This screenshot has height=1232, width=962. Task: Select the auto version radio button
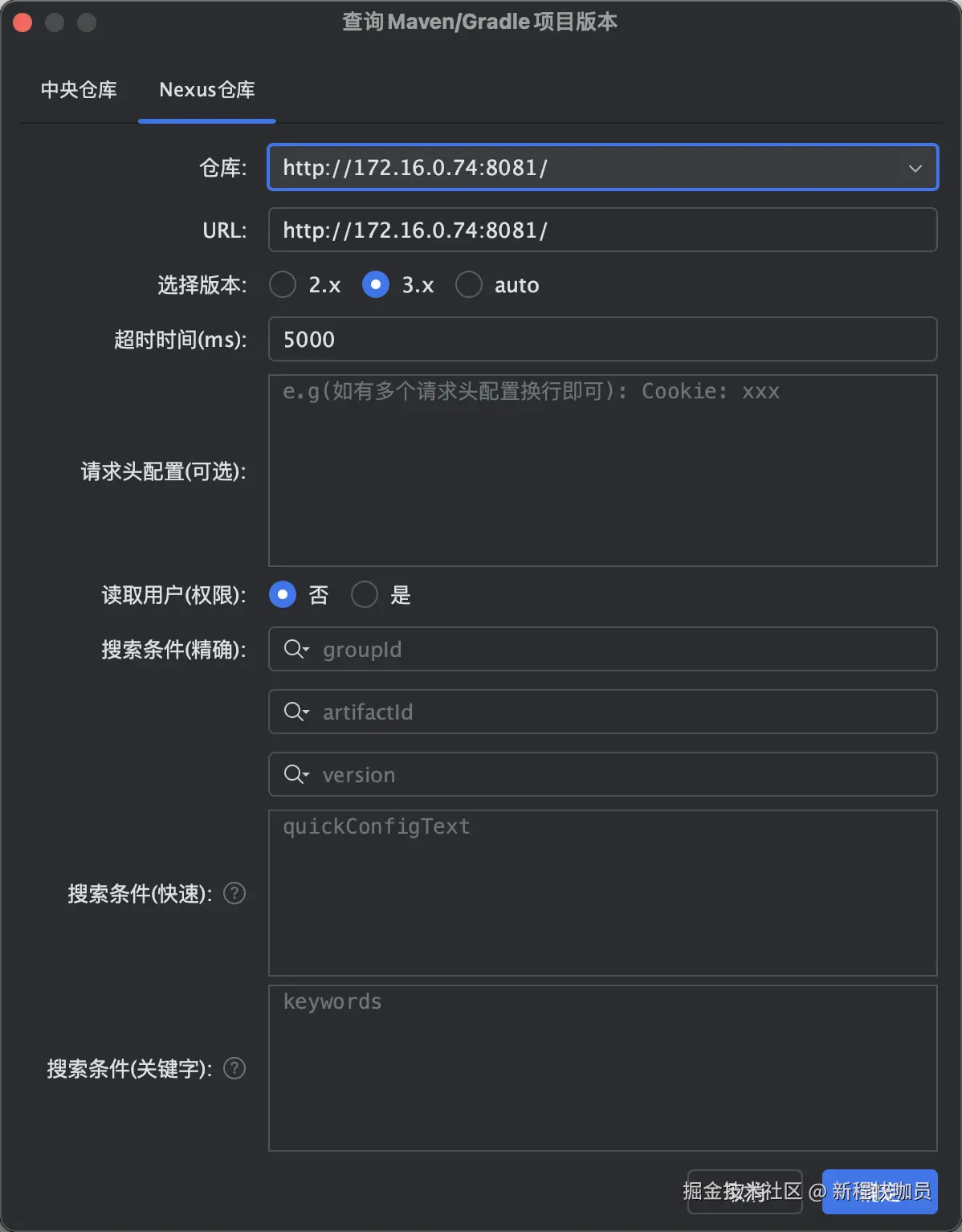(469, 284)
